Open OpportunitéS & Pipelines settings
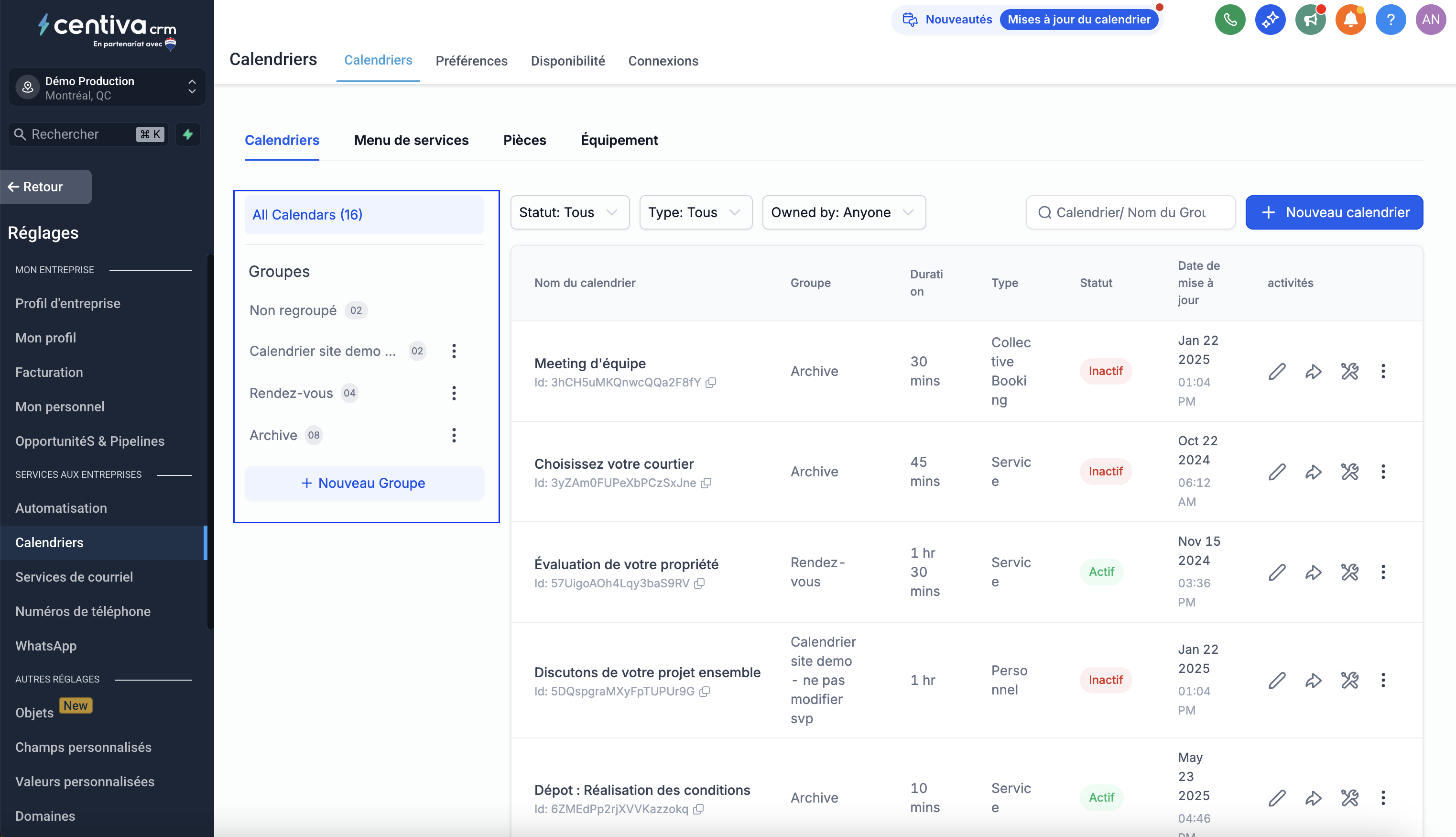Viewport: 1456px width, 837px height. 89,441
